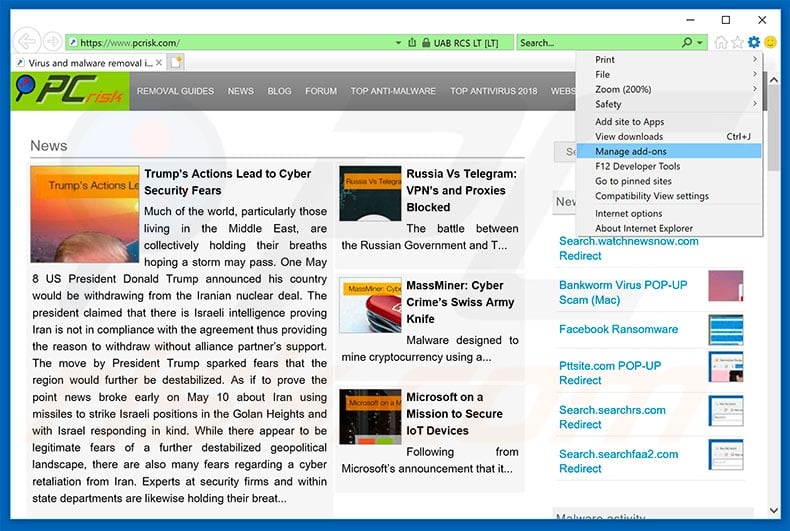Open TOP ANTI-MALWARE navigation item
This screenshot has width=790, height=531.
pos(393,91)
